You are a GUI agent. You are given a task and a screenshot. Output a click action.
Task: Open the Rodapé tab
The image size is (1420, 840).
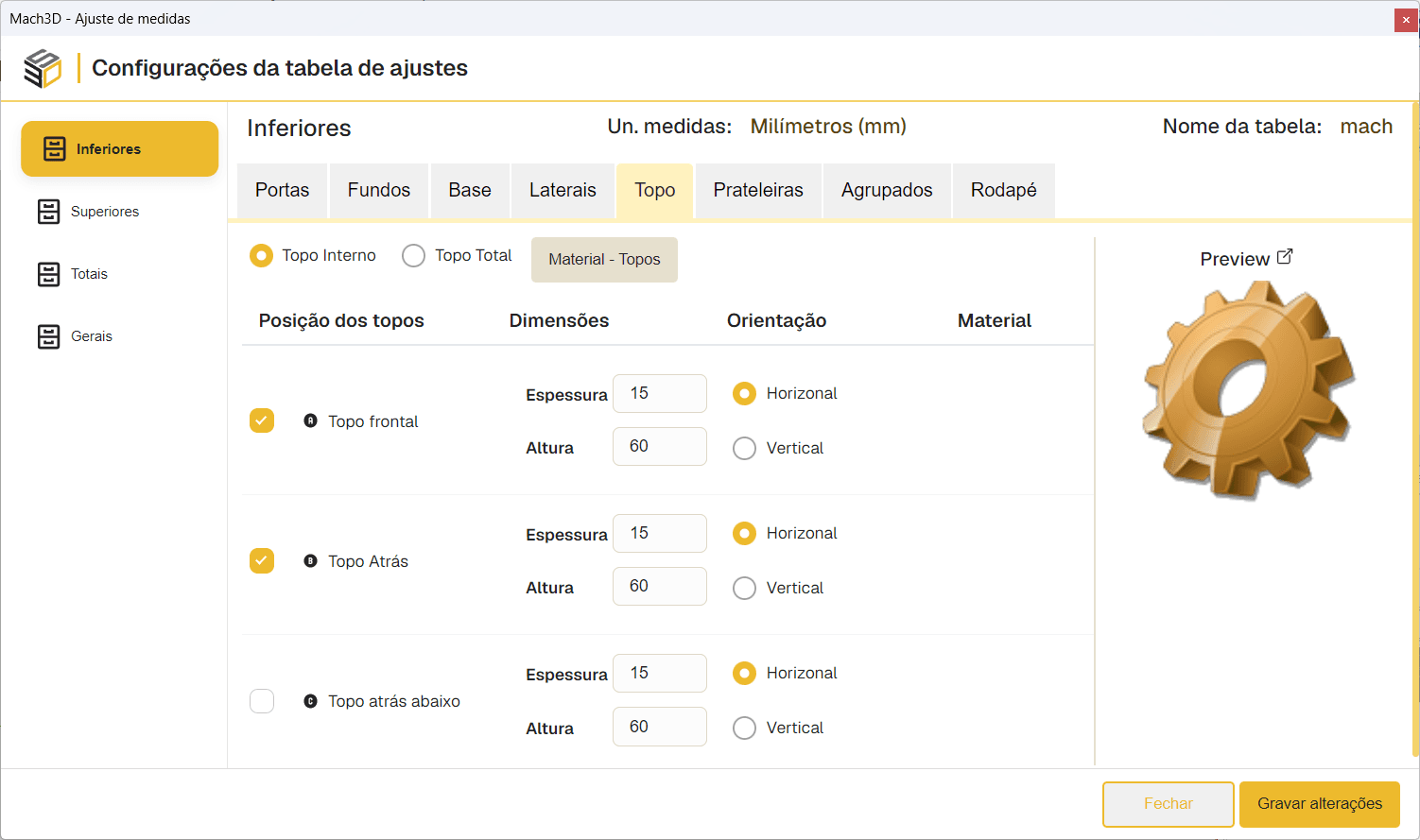[1004, 191]
